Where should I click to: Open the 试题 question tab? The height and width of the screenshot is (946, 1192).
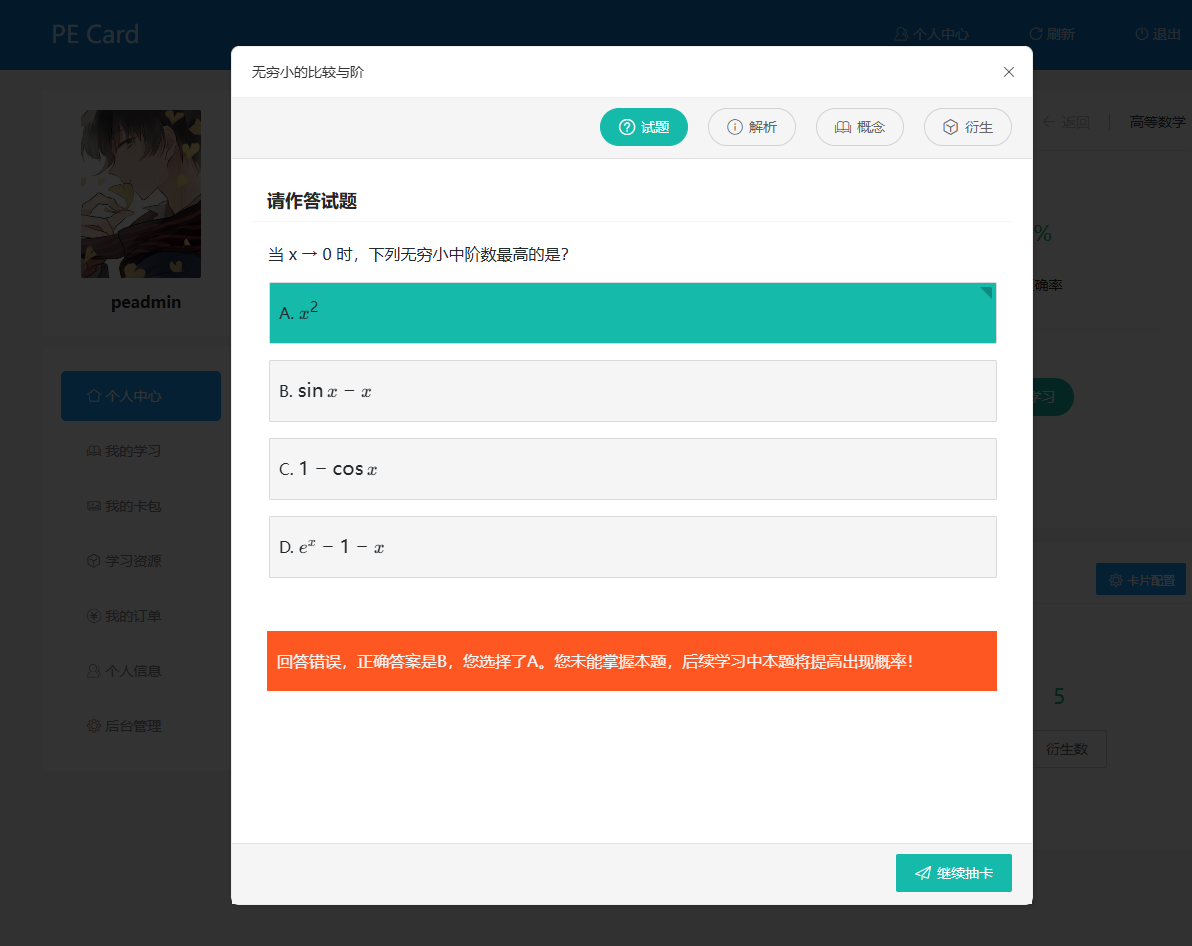[x=643, y=127]
